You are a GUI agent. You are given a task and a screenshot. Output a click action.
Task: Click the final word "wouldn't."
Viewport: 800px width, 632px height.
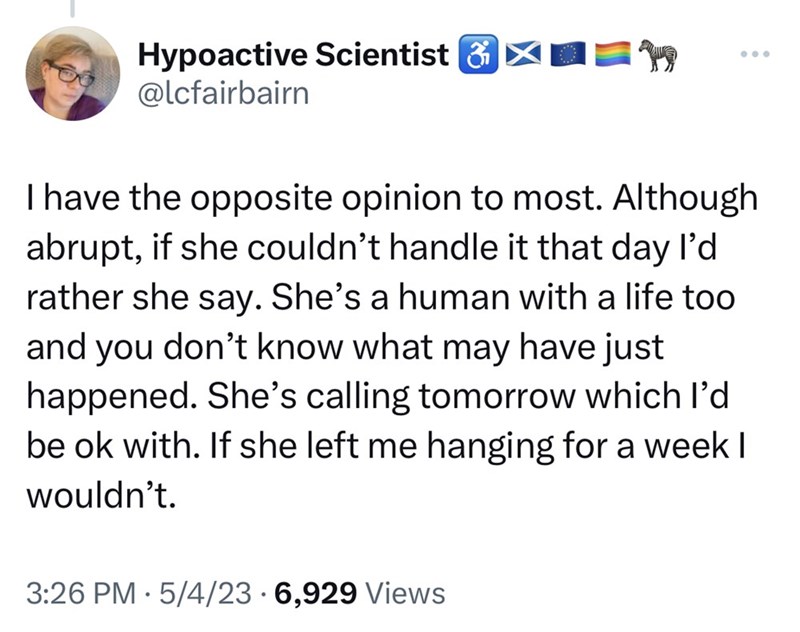101,494
